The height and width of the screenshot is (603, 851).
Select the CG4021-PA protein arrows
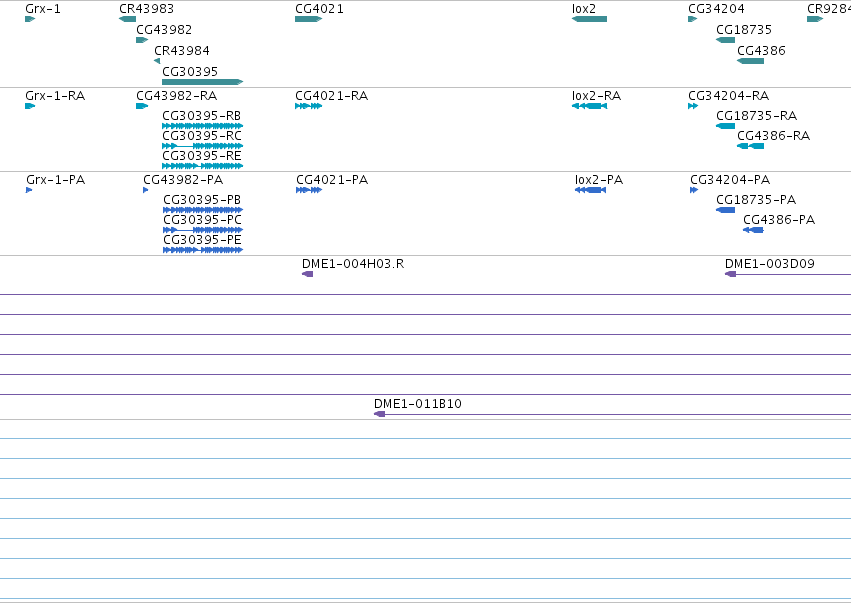[309, 190]
